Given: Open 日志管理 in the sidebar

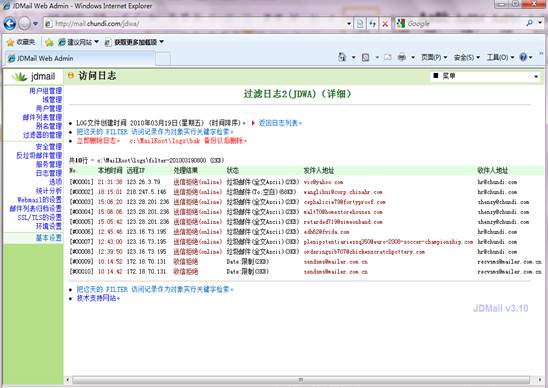Looking at the screenshot, I should pyautogui.click(x=49, y=173).
